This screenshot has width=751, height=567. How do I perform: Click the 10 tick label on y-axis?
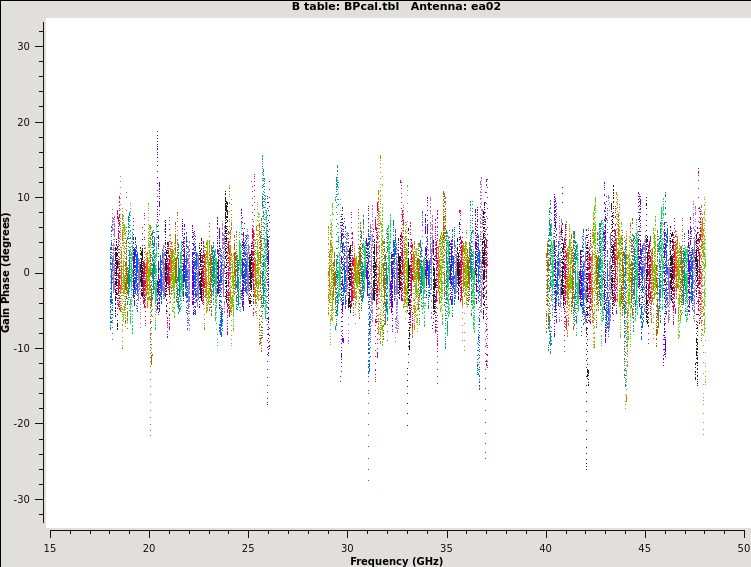click(24, 198)
